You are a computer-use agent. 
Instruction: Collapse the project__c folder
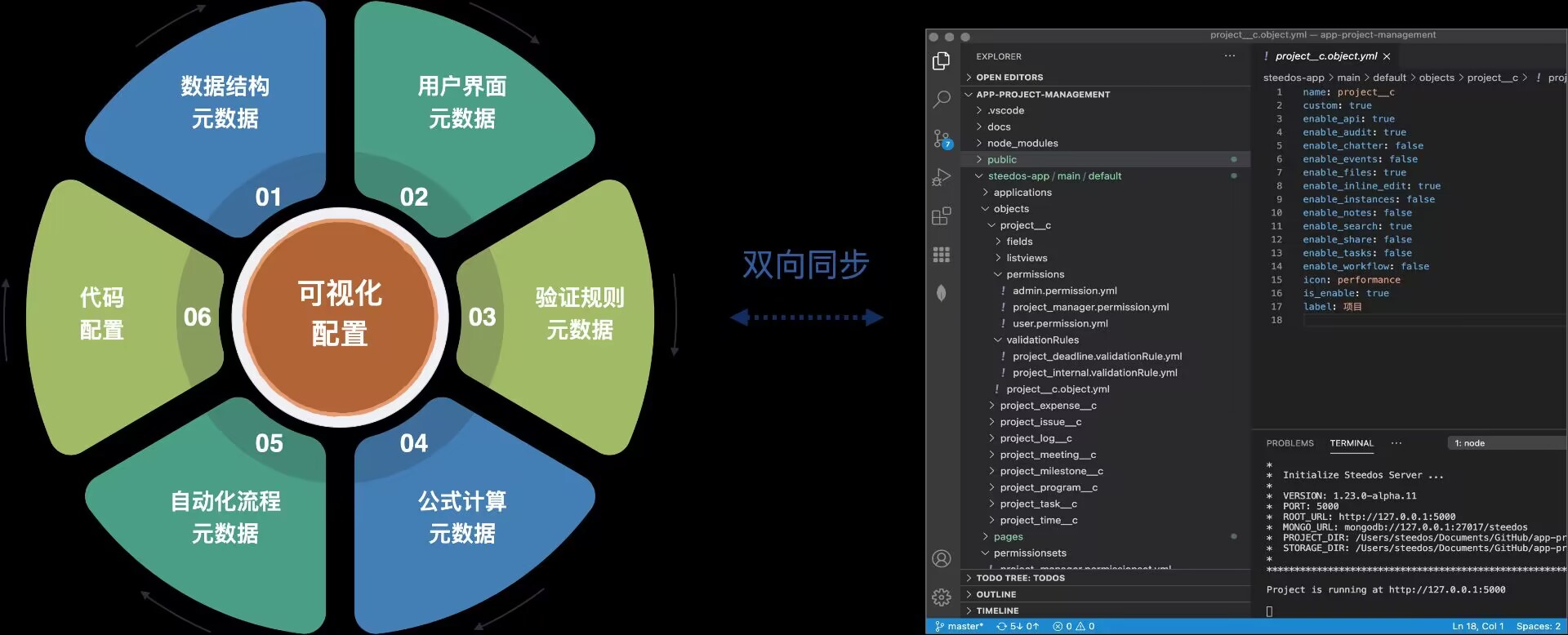coord(1106,225)
